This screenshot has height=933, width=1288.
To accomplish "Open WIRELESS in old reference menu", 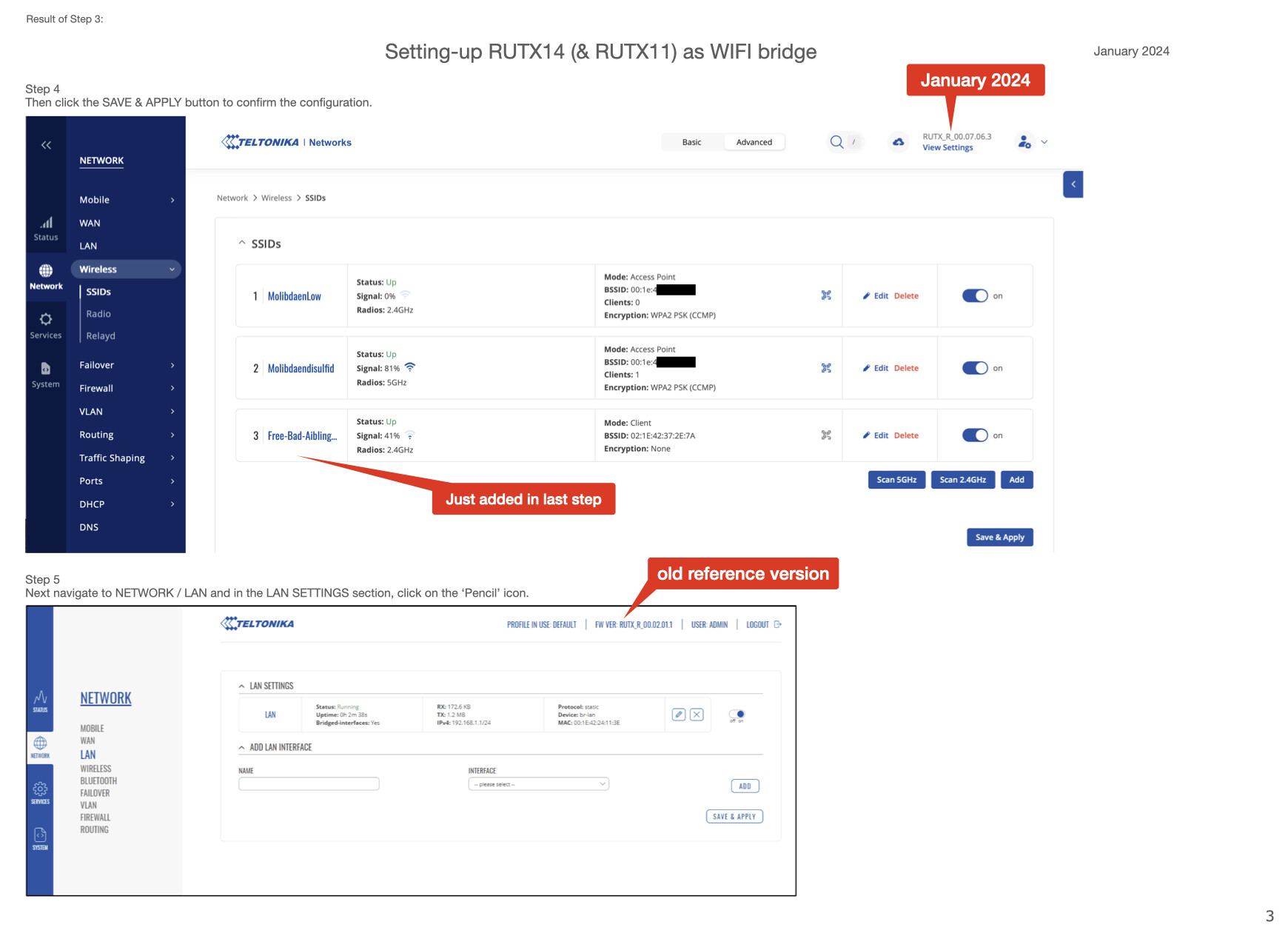I will (x=95, y=769).
